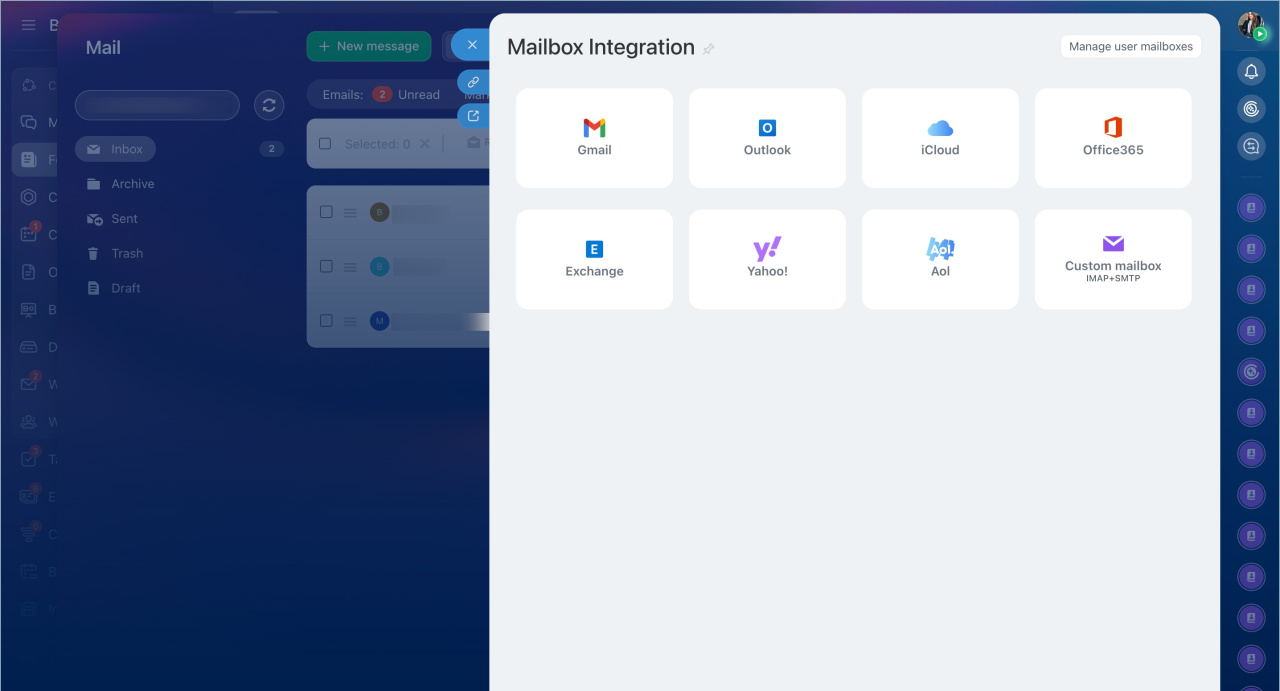Open the Archive mail folder
1280x691 pixels.
point(132,184)
